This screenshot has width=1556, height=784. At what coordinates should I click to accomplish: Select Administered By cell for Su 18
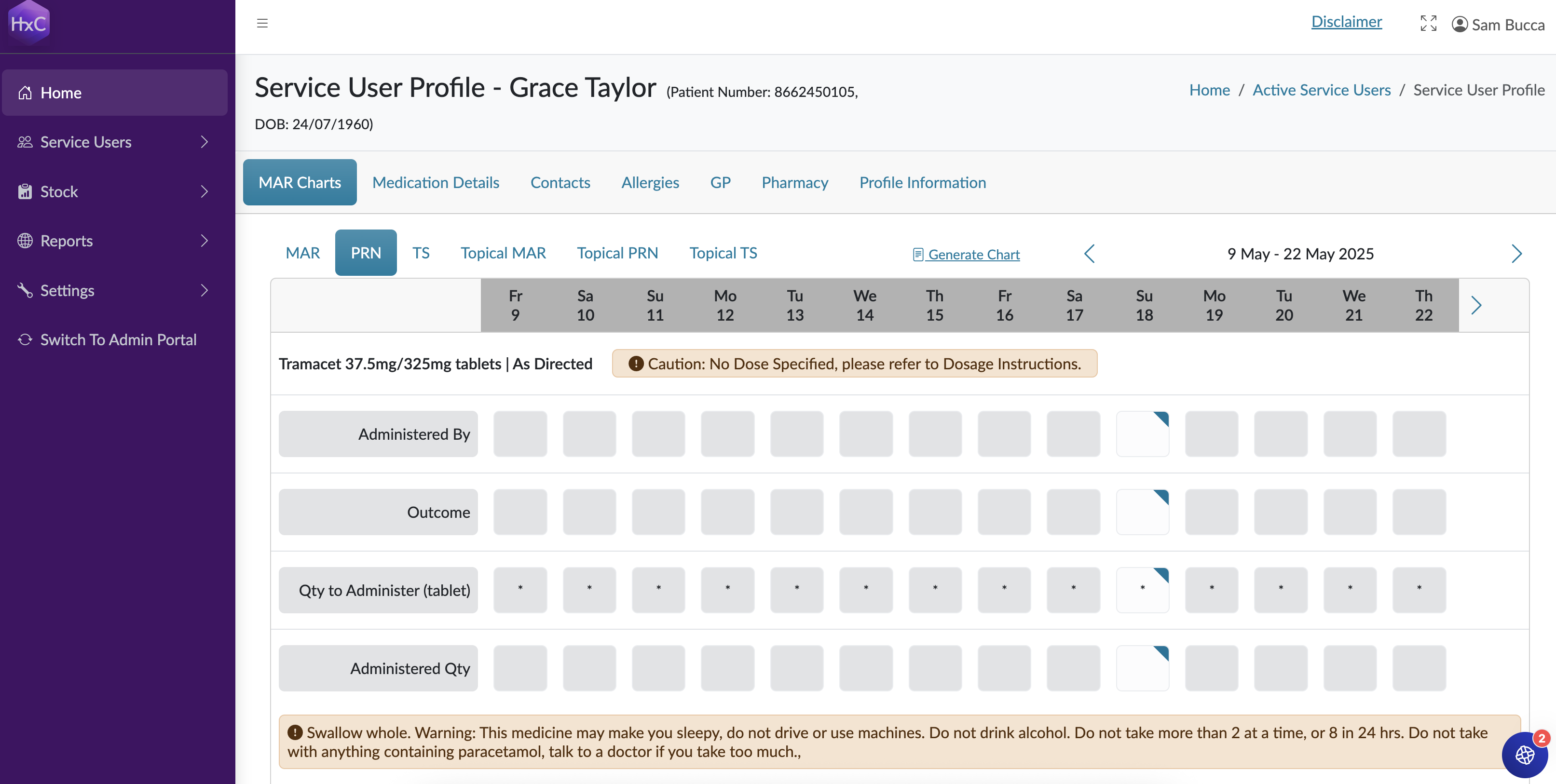point(1142,433)
